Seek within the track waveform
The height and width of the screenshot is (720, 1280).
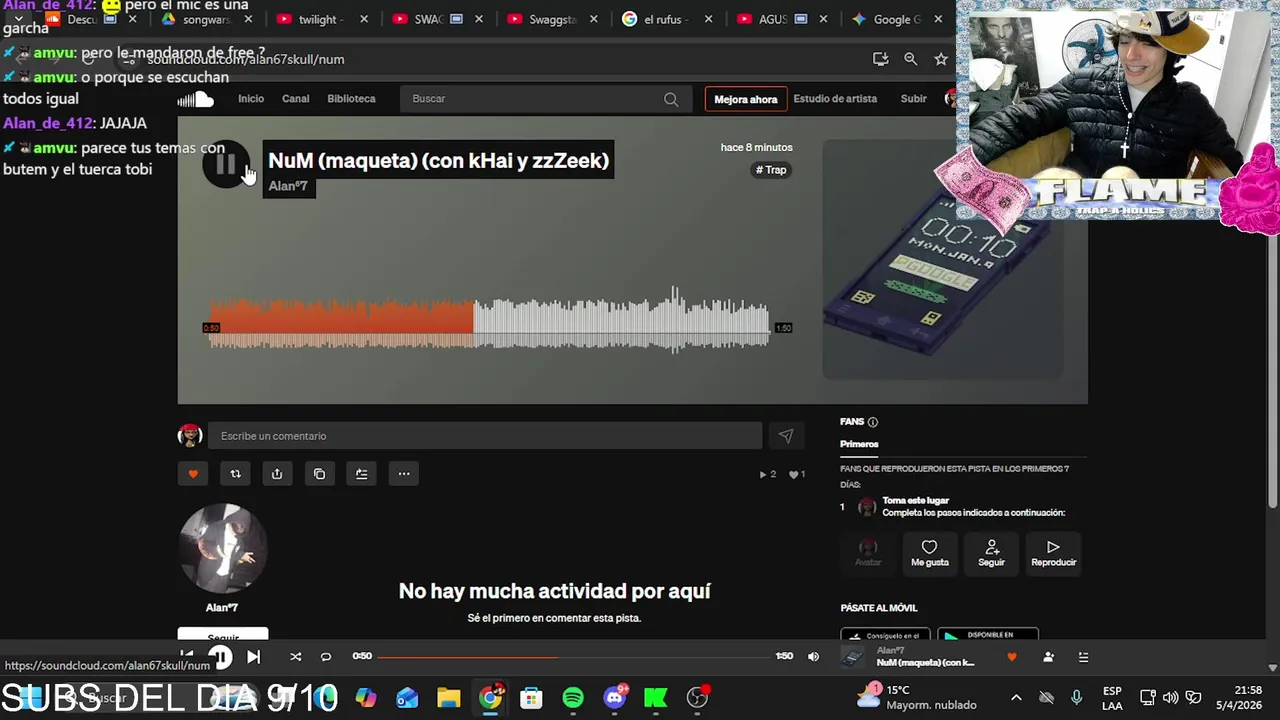pyautogui.click(x=490, y=320)
